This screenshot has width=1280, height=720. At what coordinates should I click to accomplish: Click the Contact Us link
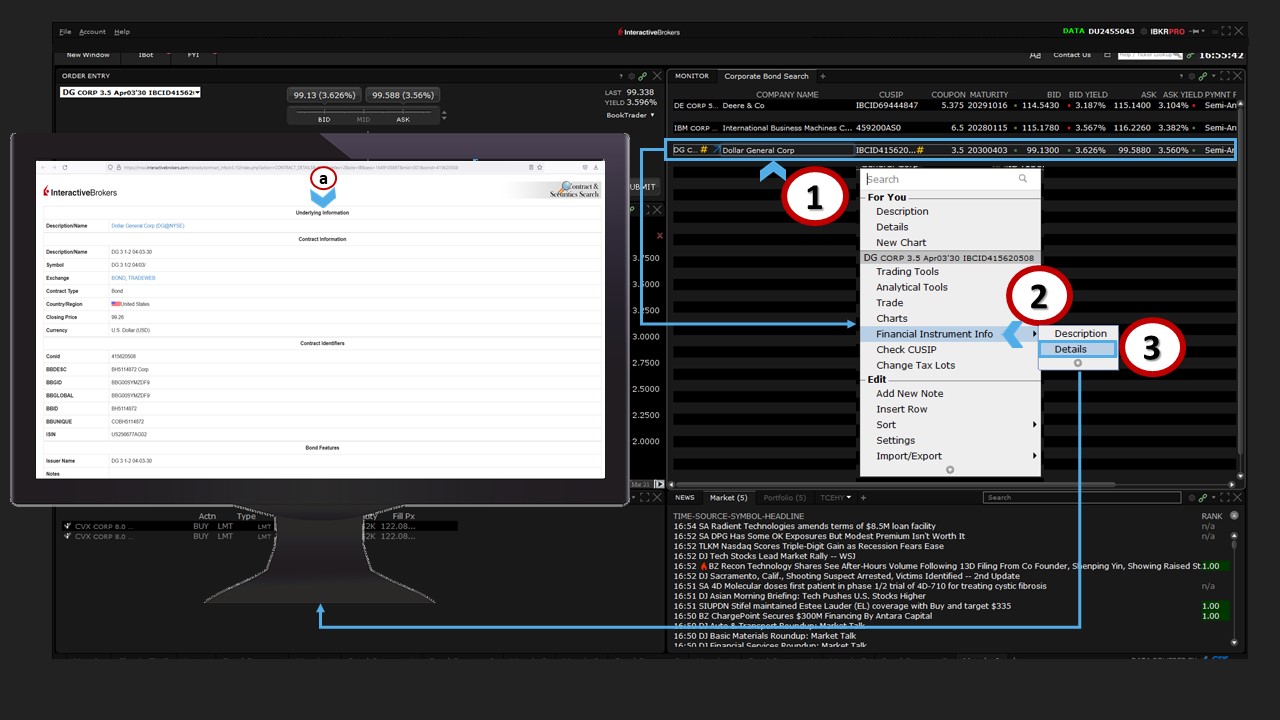point(1071,55)
